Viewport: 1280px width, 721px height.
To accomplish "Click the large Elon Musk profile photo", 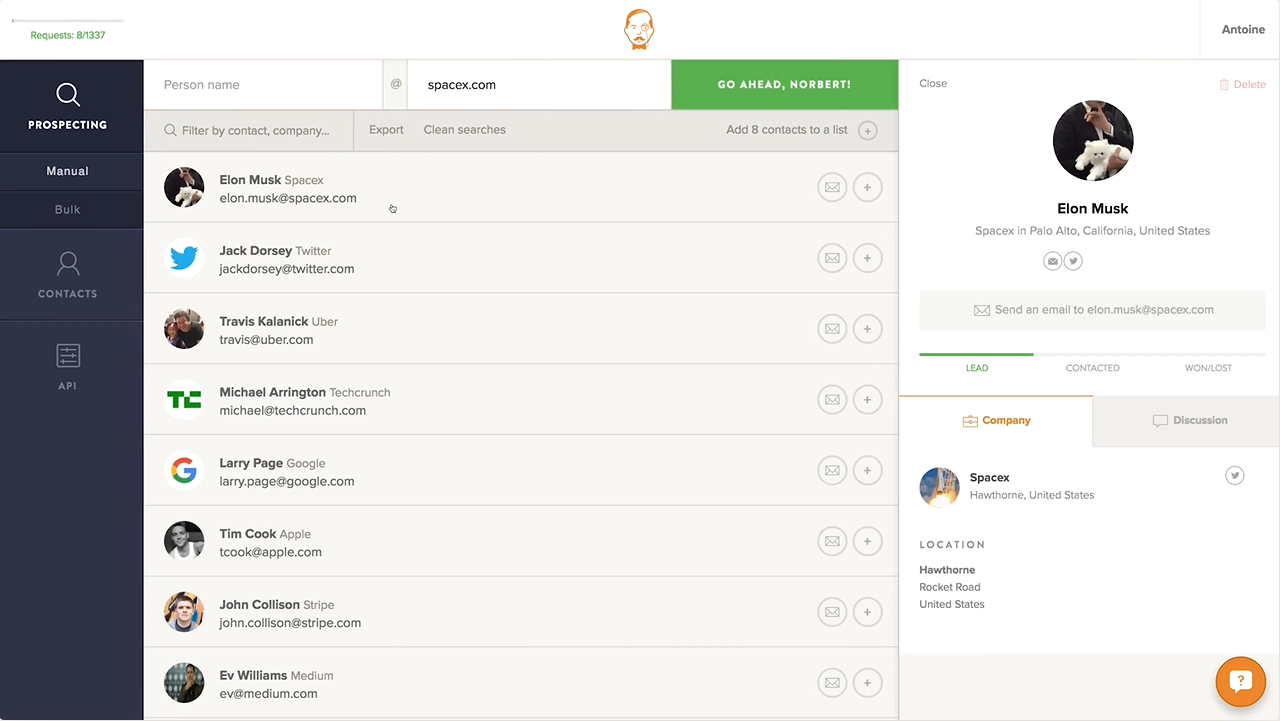I will (1093, 141).
